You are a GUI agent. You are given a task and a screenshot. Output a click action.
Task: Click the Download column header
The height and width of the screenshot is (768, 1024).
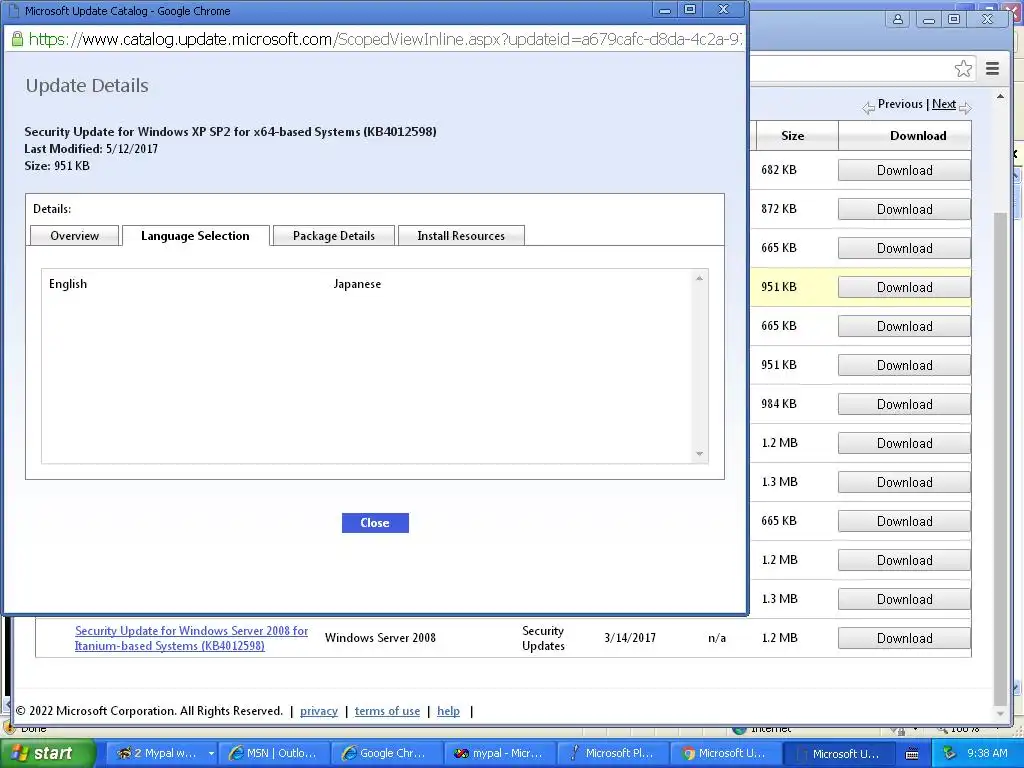pos(918,136)
